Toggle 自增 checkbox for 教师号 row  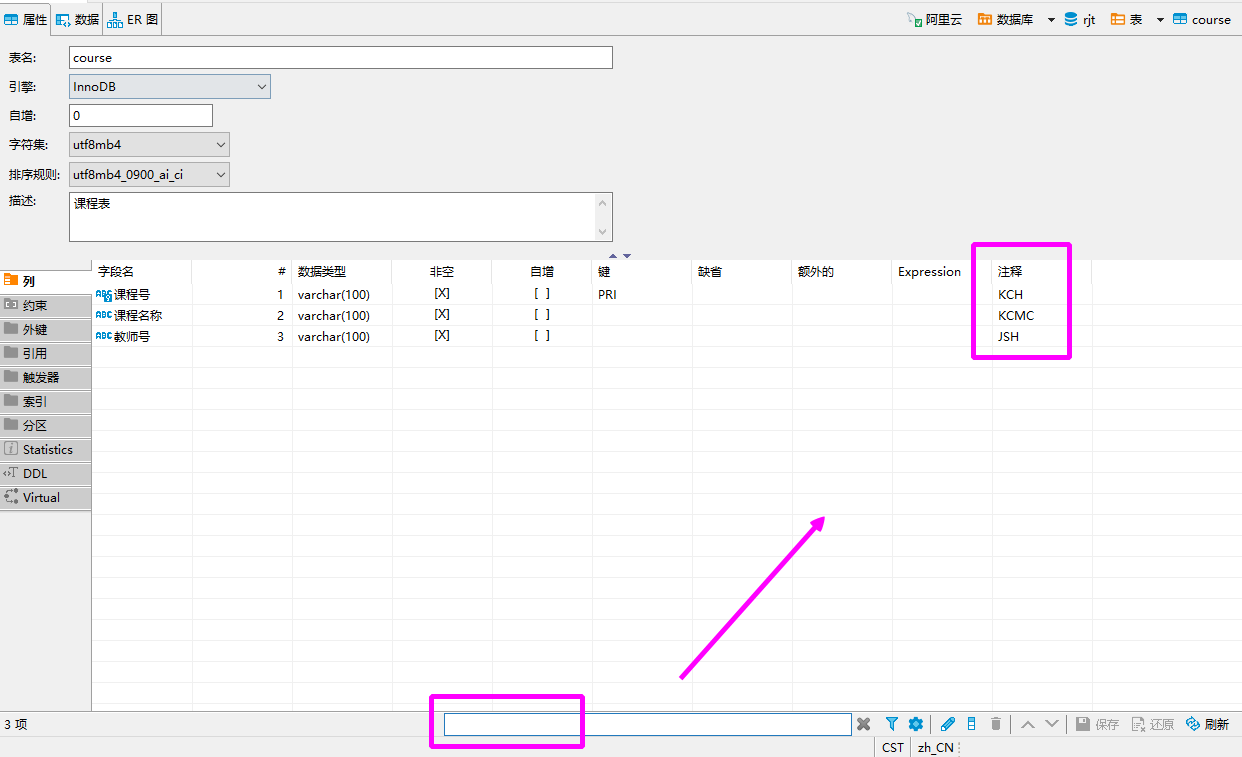click(541, 336)
